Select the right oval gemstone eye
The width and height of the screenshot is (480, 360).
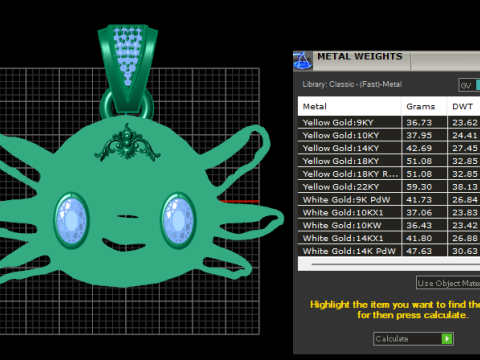coord(178,220)
